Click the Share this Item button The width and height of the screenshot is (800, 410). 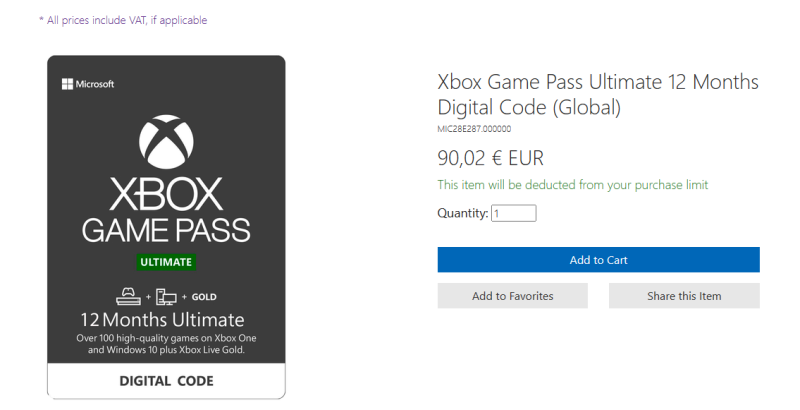[684, 296]
